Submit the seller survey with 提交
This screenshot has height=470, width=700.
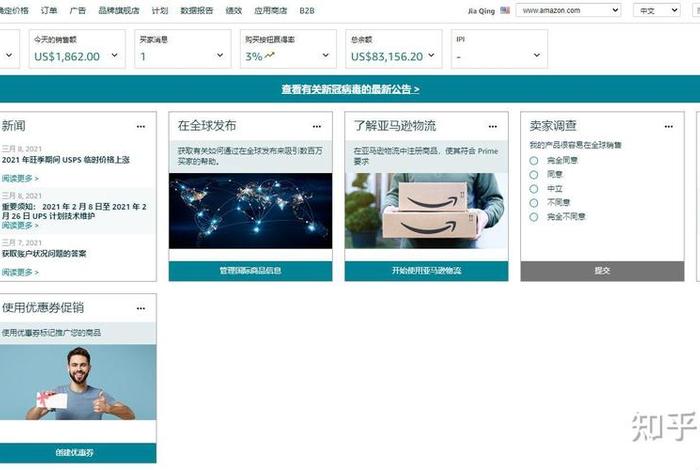click(602, 271)
